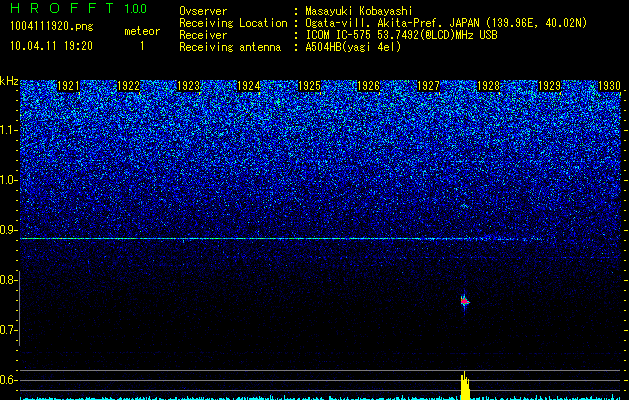Click time marker 1921
Viewport: 629px width, 400px height.
tap(68, 86)
